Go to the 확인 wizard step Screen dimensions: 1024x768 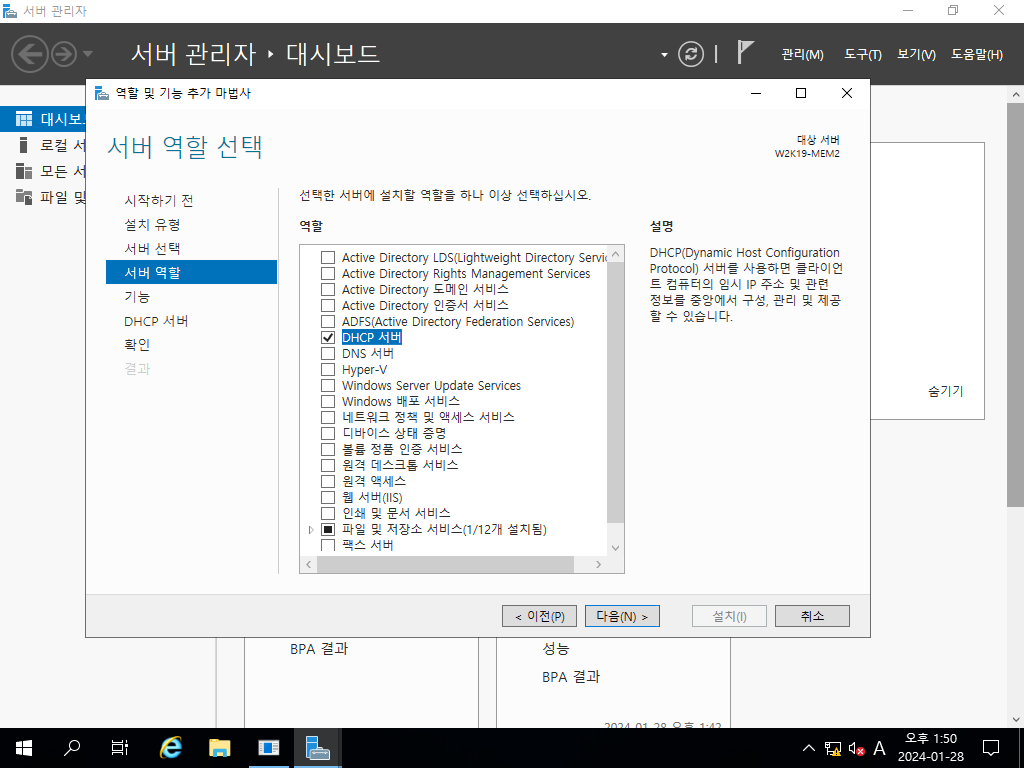point(137,344)
